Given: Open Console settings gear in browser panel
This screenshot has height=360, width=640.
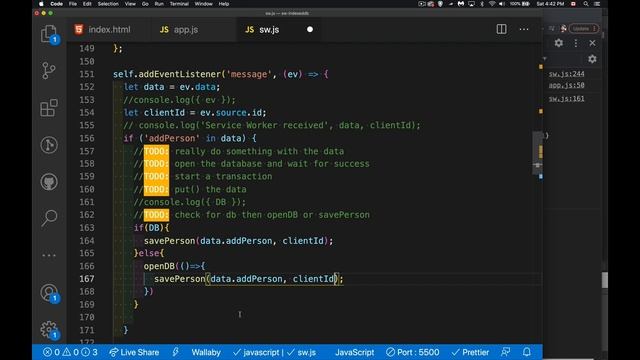Looking at the screenshot, I should tap(592, 59).
